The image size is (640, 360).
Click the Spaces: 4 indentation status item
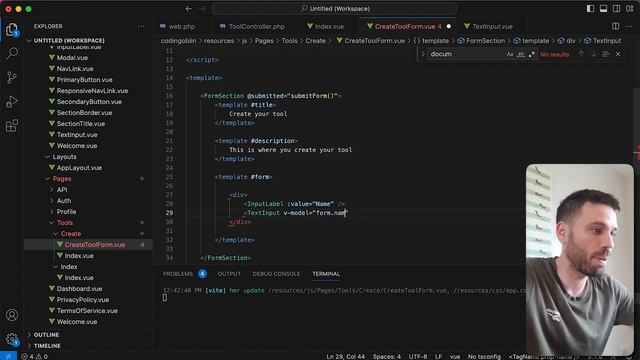(387, 356)
